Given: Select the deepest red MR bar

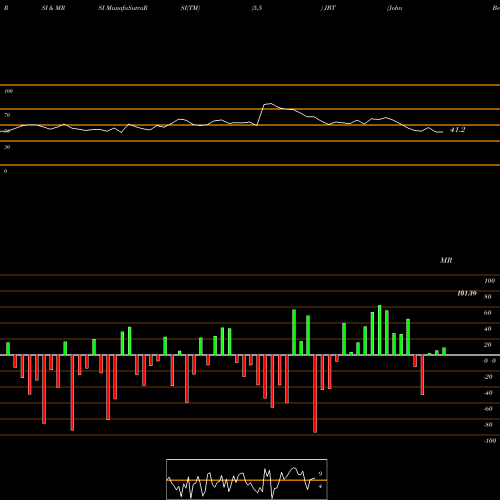Looking at the screenshot, I should 315,394.
